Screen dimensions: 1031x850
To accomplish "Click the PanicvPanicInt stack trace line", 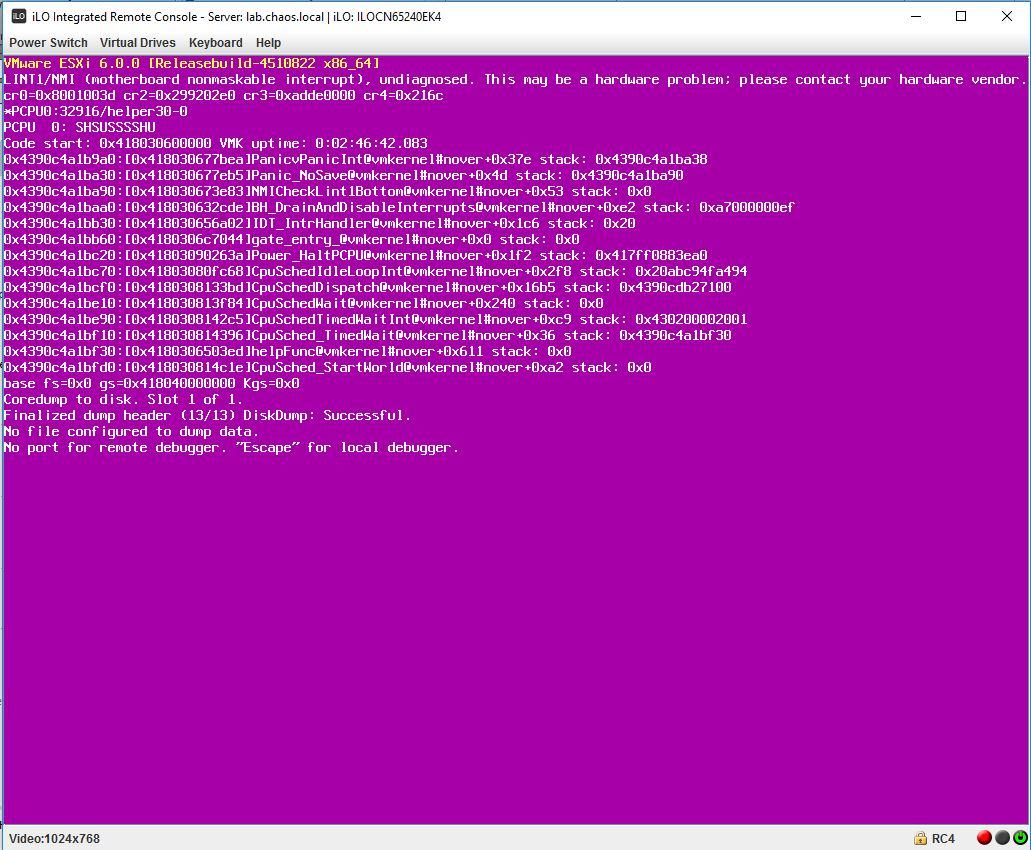I will click(x=356, y=159).
